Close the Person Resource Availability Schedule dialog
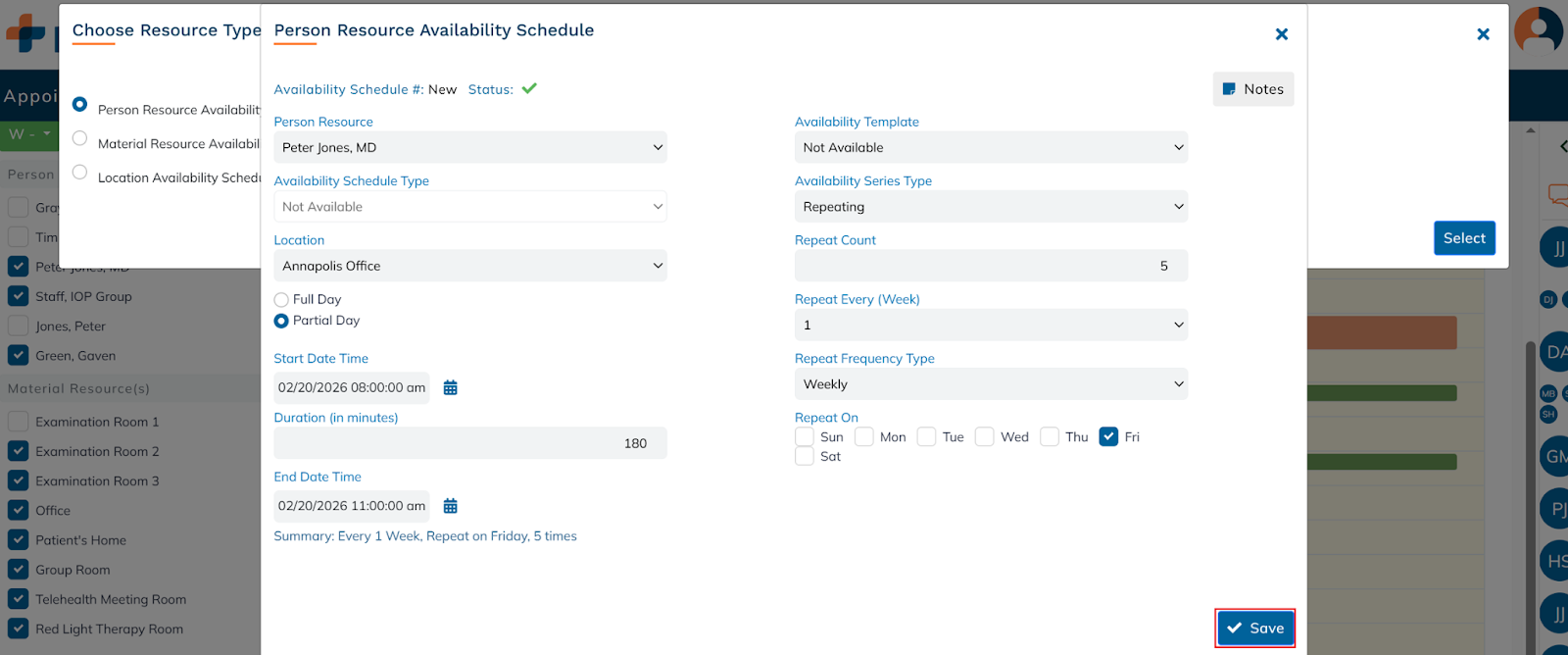The image size is (1568, 655). tap(1281, 34)
